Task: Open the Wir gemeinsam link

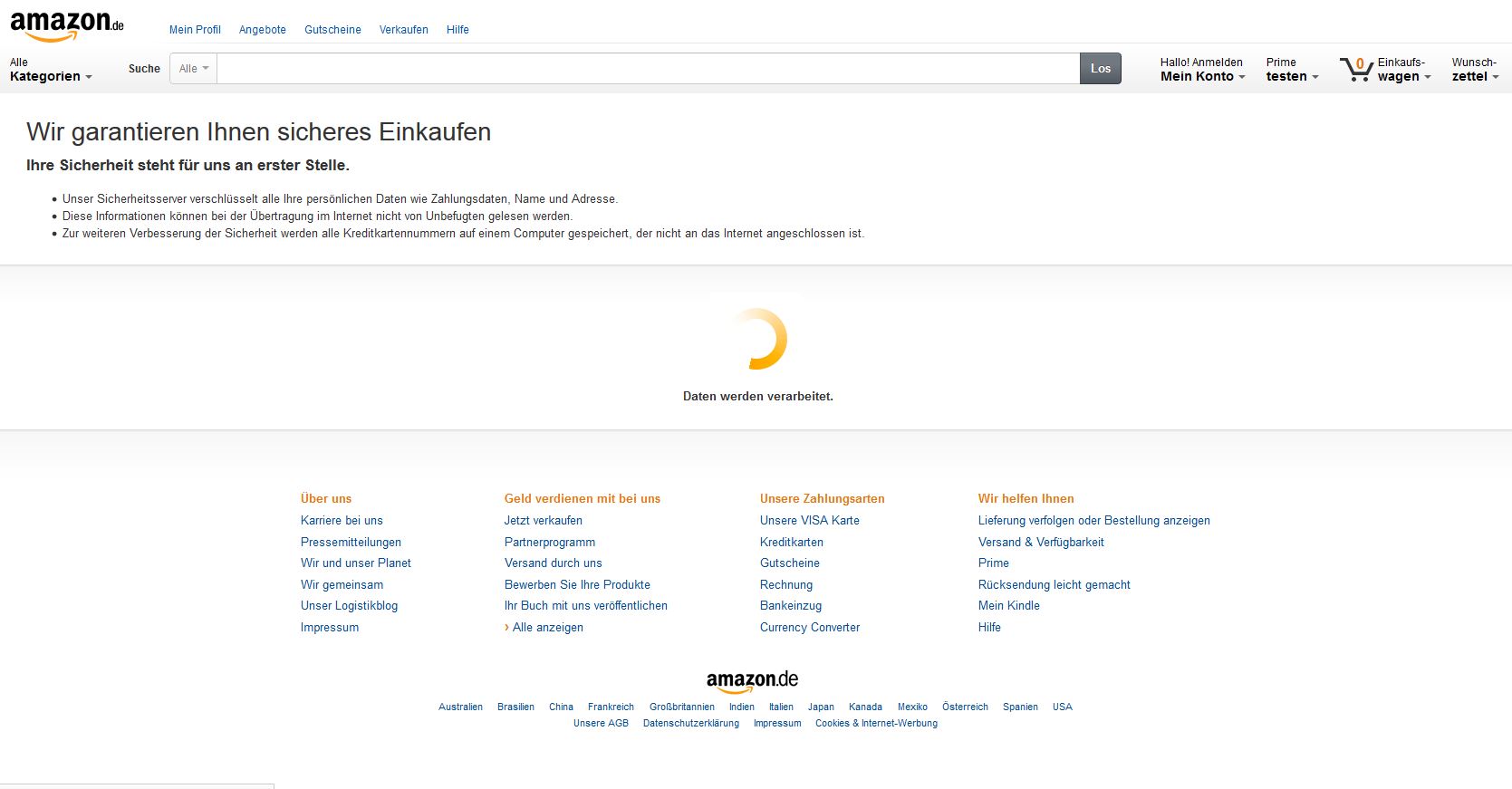Action: (342, 585)
